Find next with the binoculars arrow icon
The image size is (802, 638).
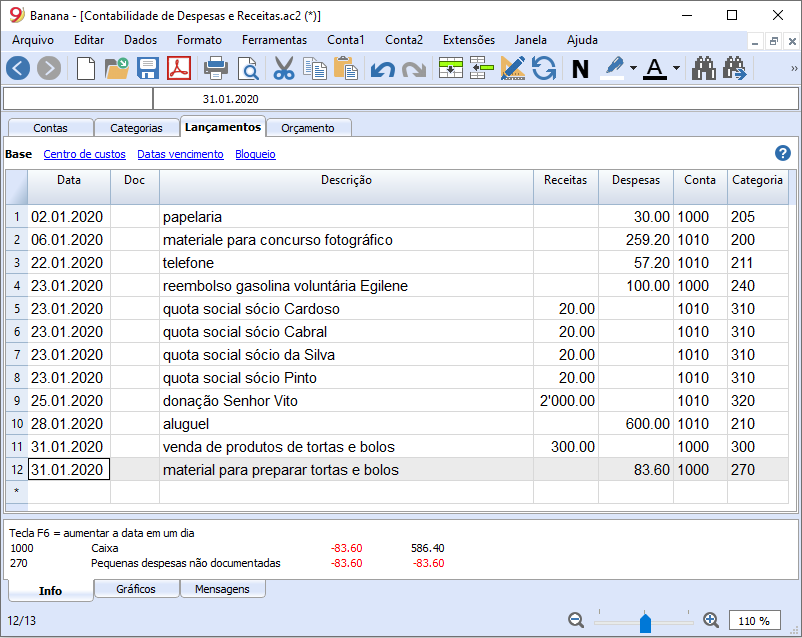735,68
